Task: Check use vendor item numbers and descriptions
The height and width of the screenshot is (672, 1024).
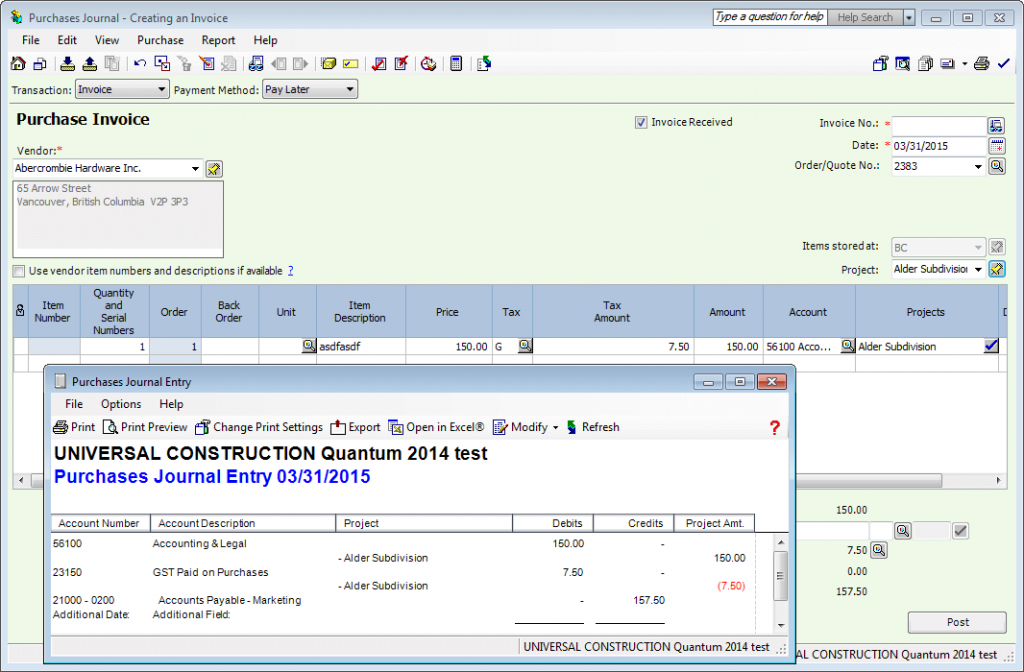Action: coord(17,271)
